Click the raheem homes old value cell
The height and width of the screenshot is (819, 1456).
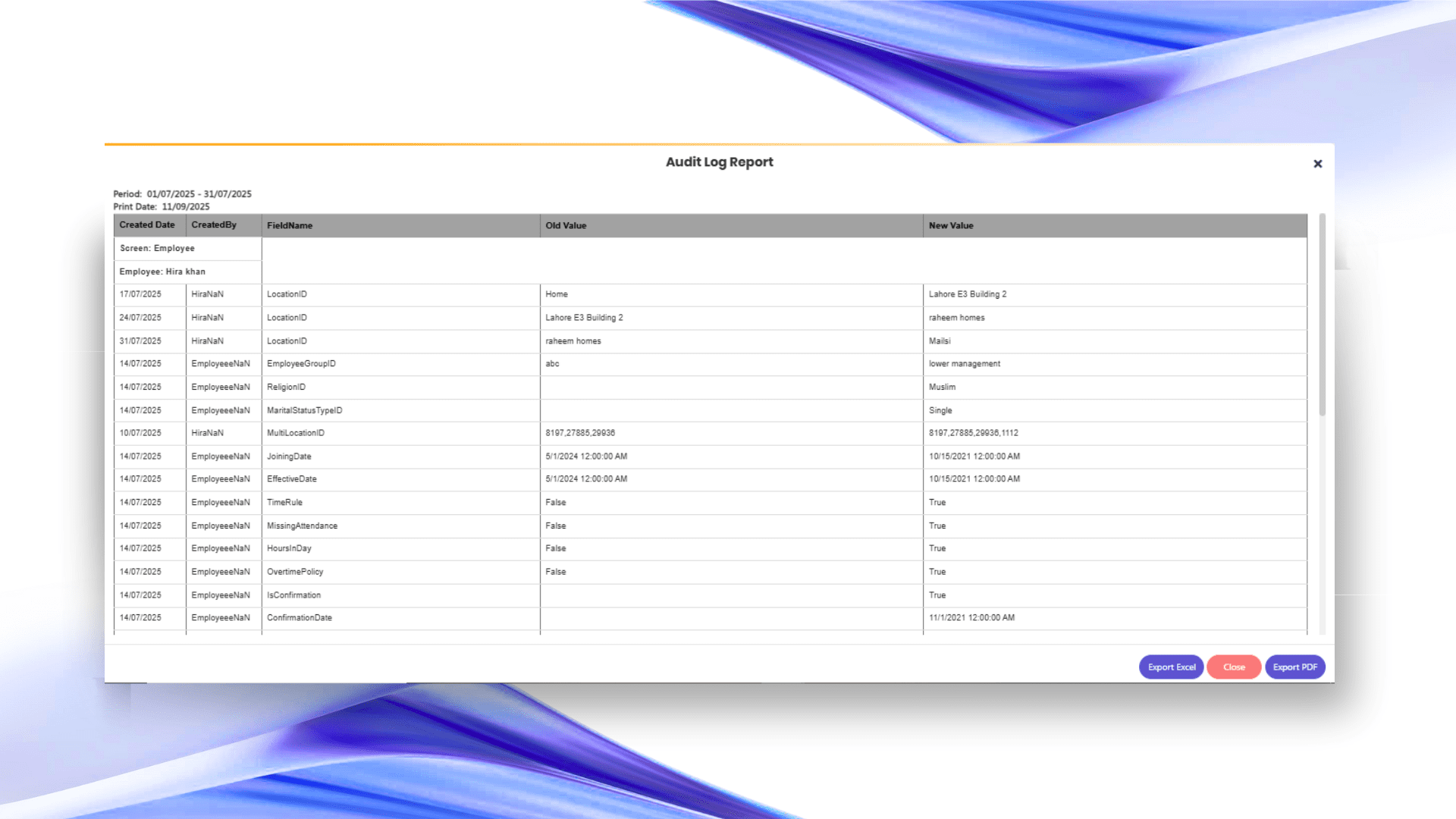click(x=573, y=341)
